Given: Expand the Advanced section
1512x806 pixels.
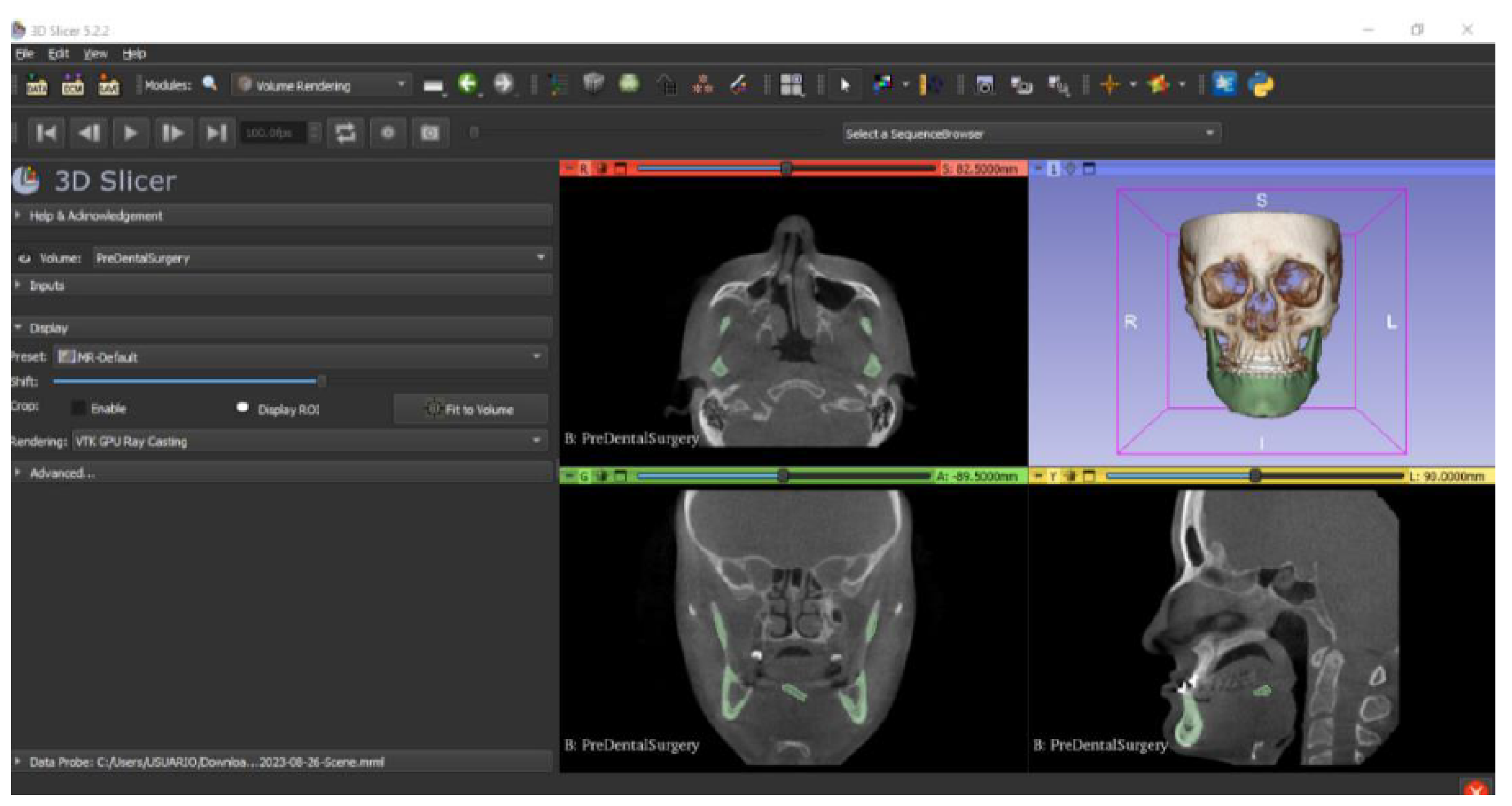Looking at the screenshot, I should [x=61, y=473].
